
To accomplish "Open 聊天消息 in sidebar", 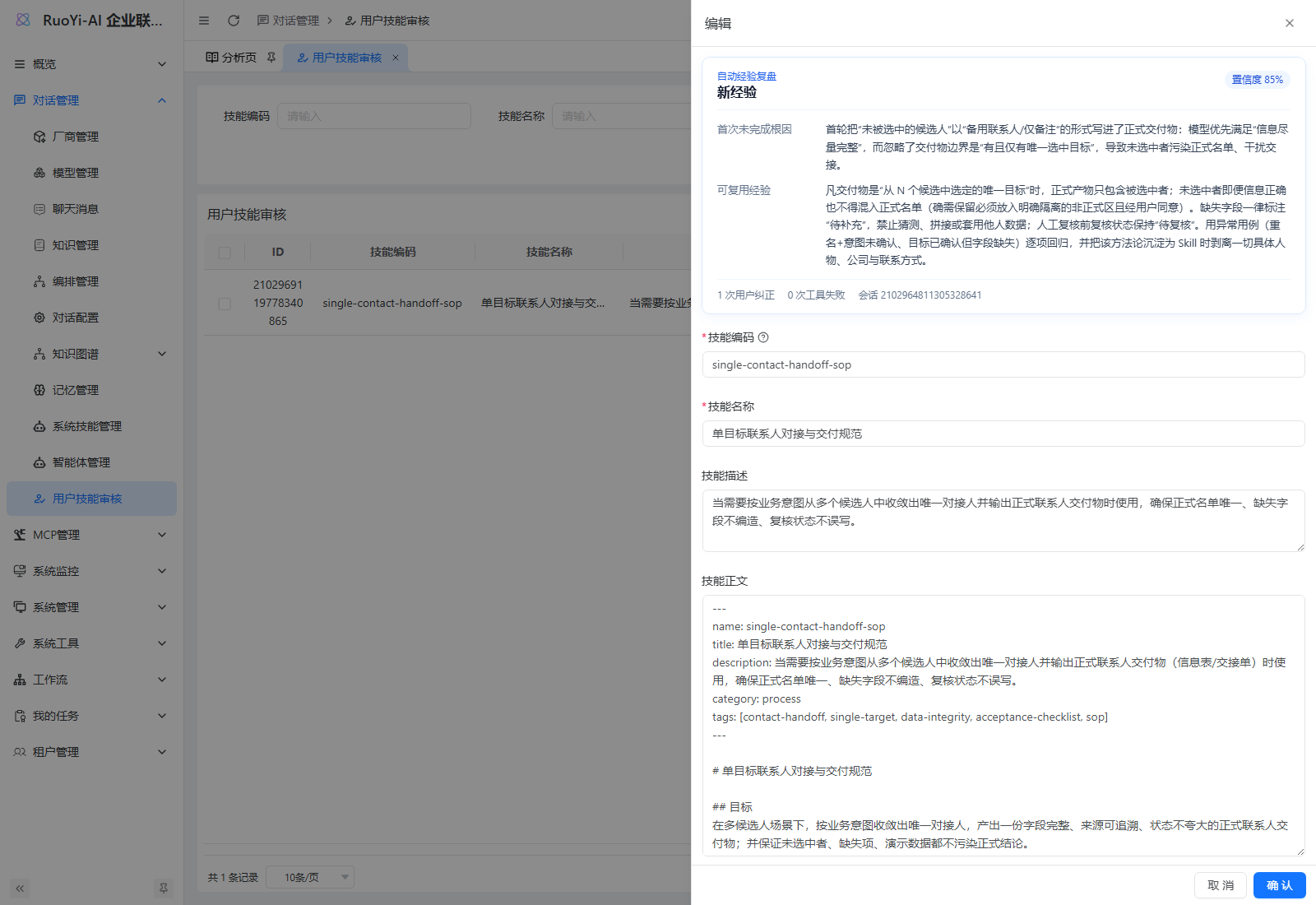I will click(x=91, y=209).
